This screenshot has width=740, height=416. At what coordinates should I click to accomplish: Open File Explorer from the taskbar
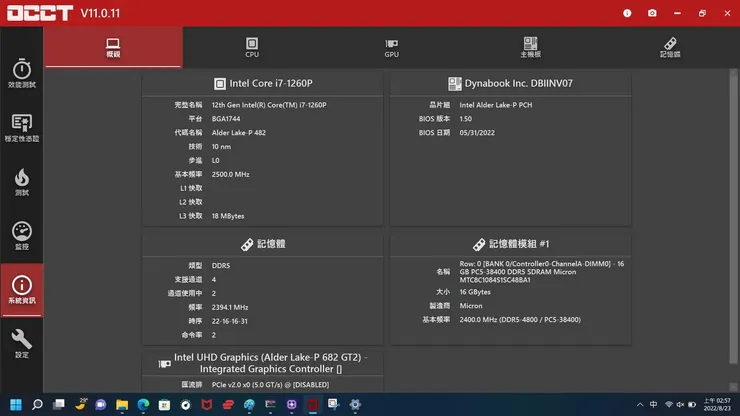pyautogui.click(x=122, y=405)
